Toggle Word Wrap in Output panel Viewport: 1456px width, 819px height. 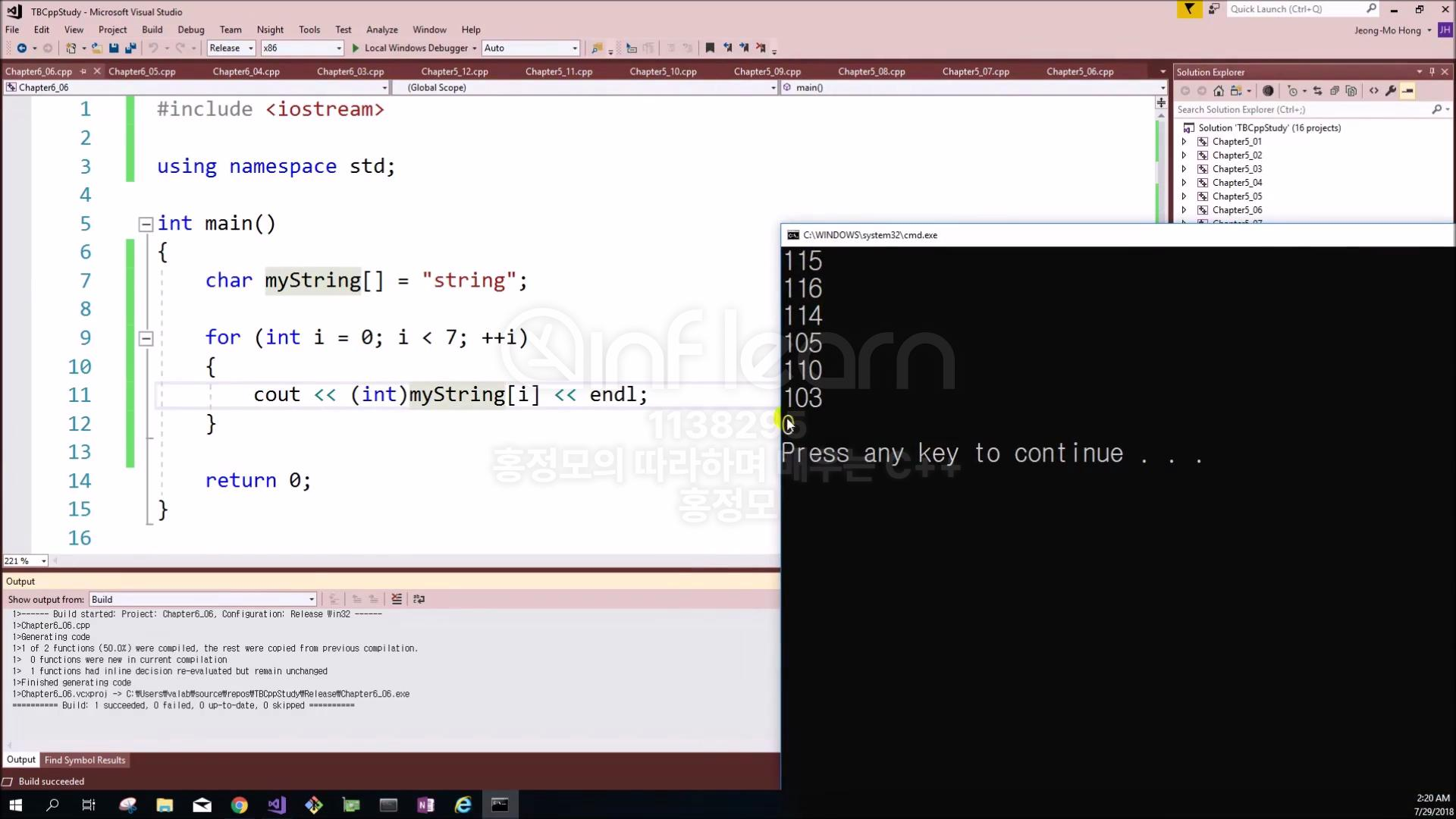pos(419,599)
